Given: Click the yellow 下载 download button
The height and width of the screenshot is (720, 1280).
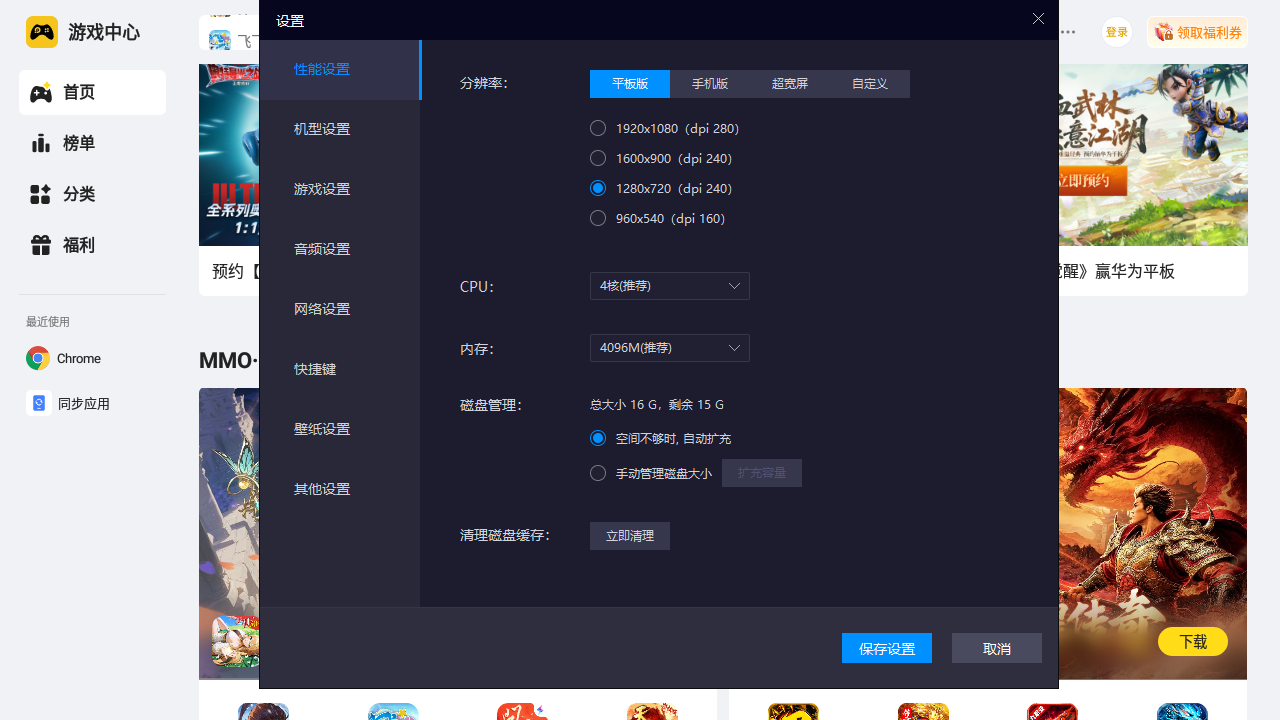Looking at the screenshot, I should click(1193, 642).
